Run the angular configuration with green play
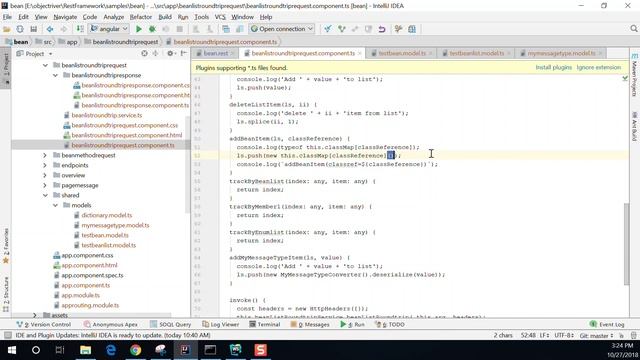 [139, 29]
